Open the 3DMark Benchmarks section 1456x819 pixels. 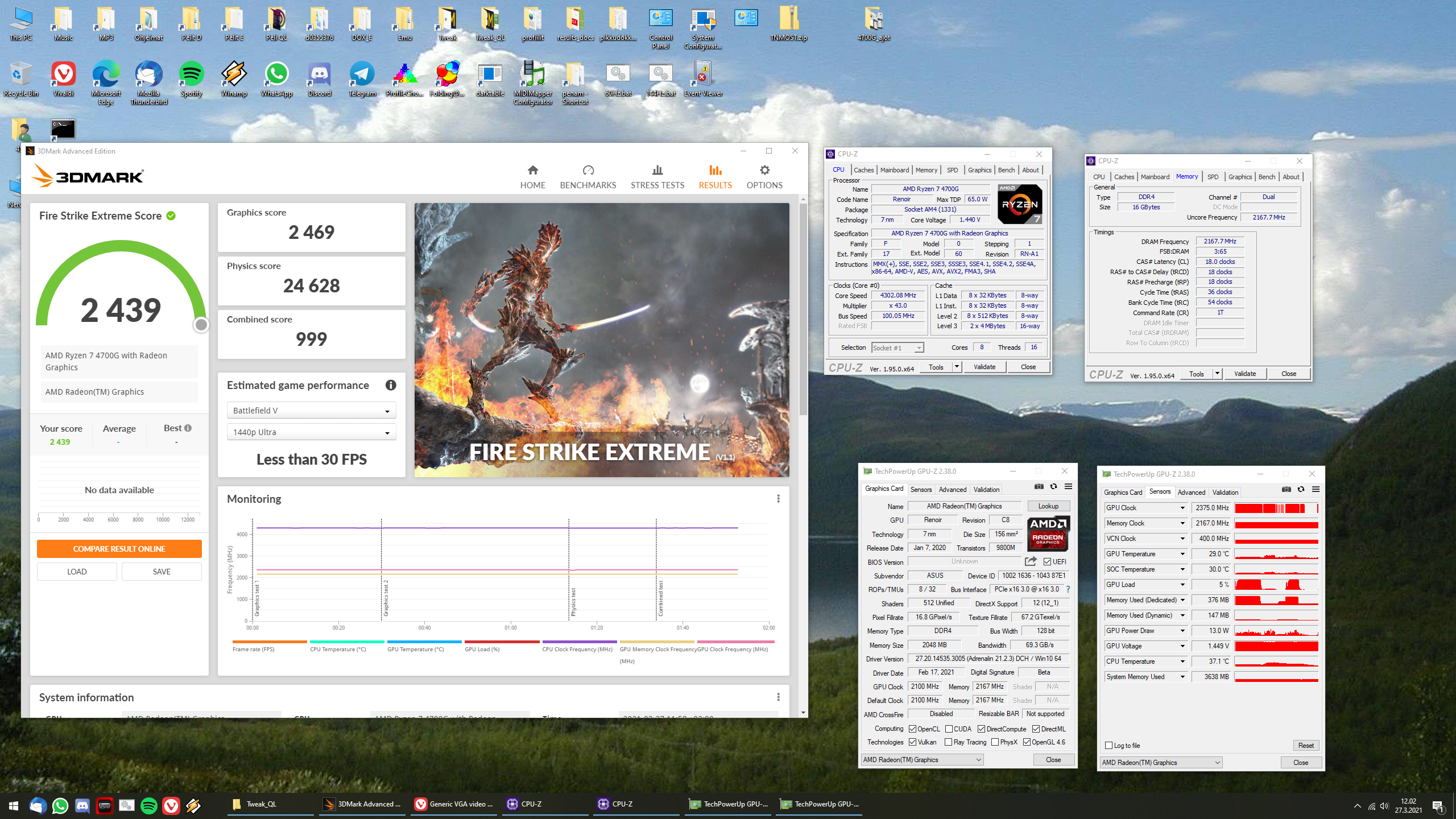[588, 177]
